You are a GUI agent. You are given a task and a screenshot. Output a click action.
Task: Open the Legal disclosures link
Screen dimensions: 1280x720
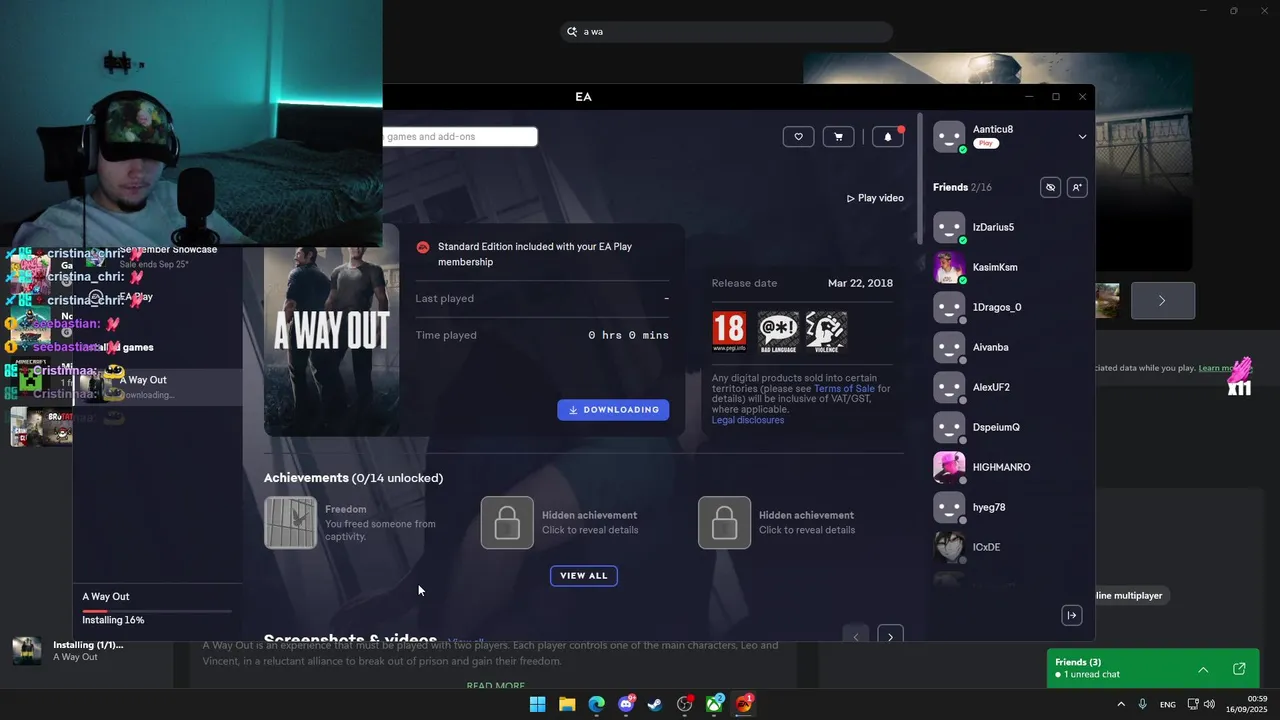pos(748,420)
